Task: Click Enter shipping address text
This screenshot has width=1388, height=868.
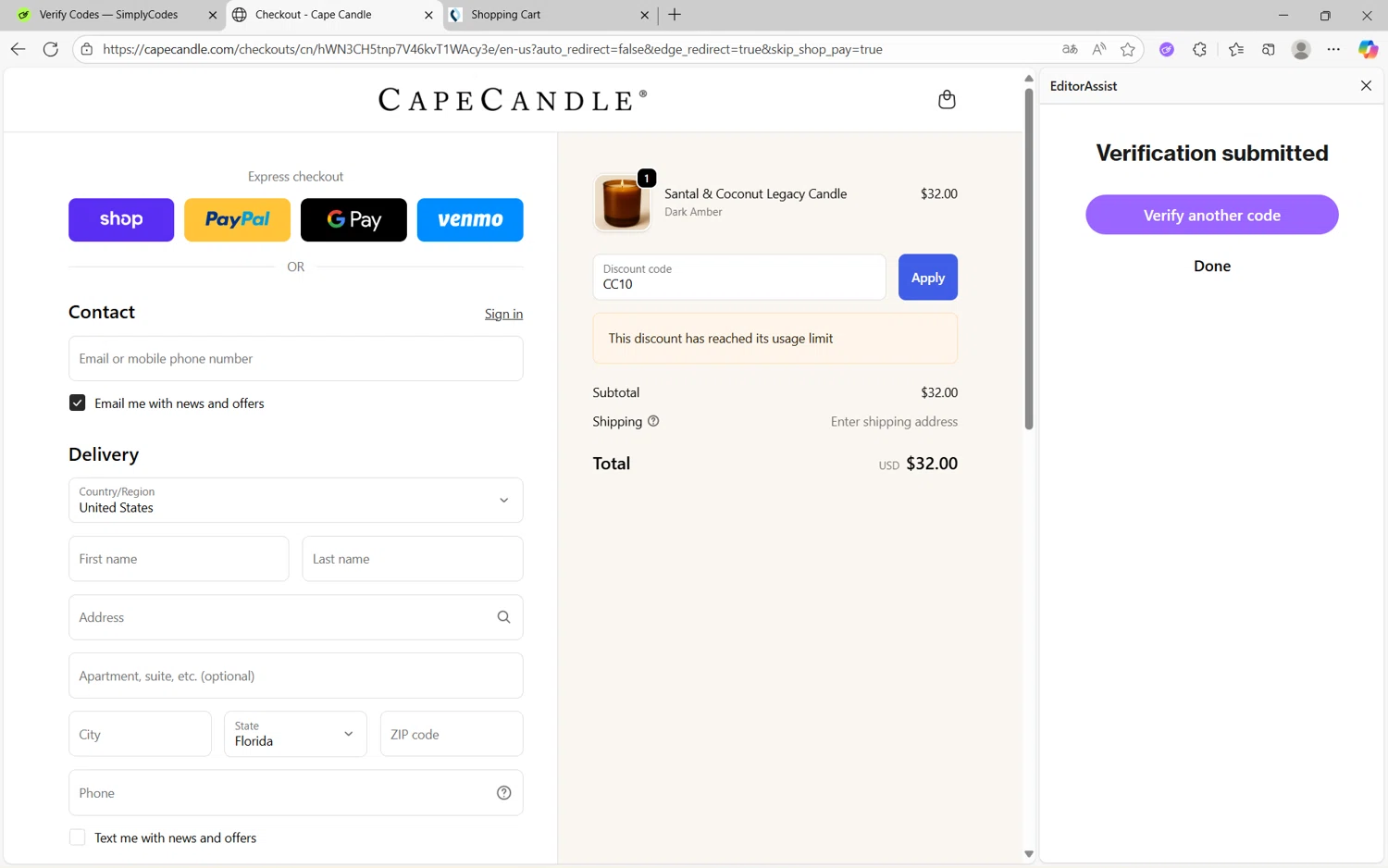Action: (894, 422)
